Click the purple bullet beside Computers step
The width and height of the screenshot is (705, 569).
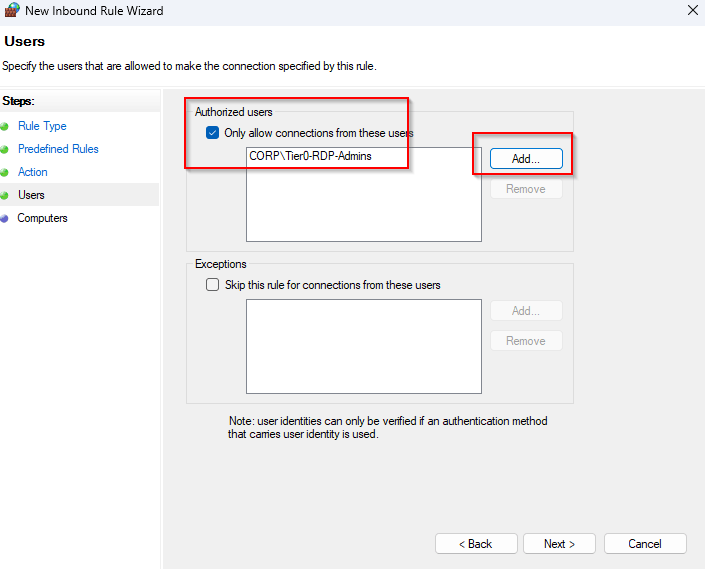pyautogui.click(x=5, y=218)
